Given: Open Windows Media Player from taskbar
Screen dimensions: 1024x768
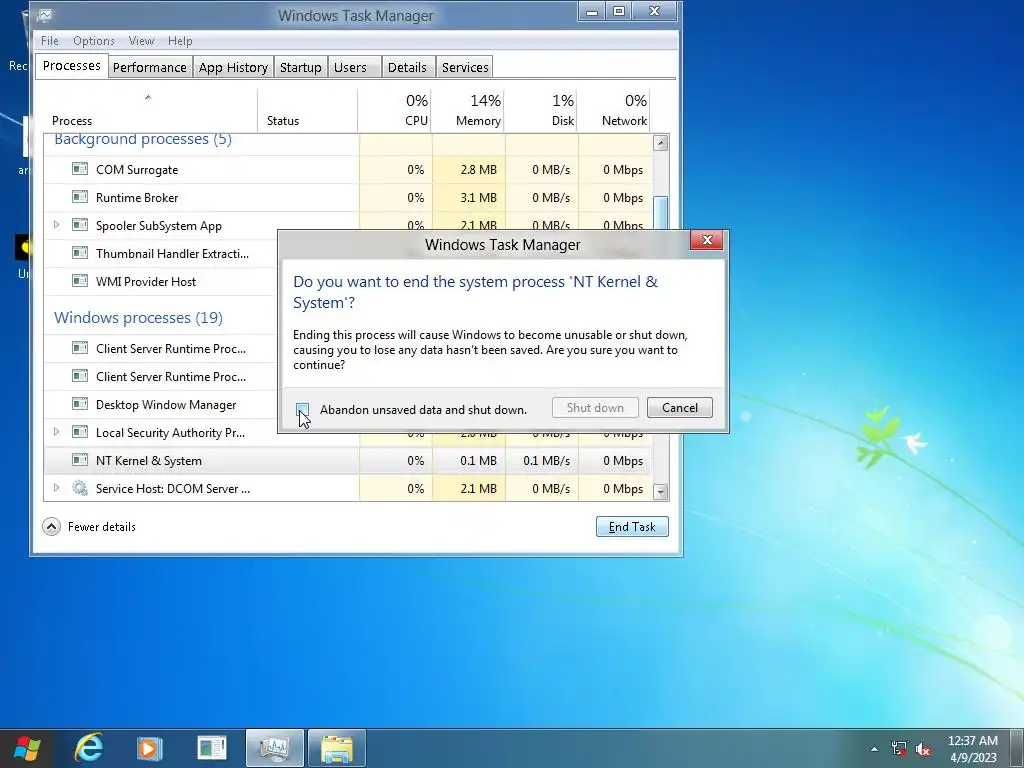Looking at the screenshot, I should [x=149, y=748].
